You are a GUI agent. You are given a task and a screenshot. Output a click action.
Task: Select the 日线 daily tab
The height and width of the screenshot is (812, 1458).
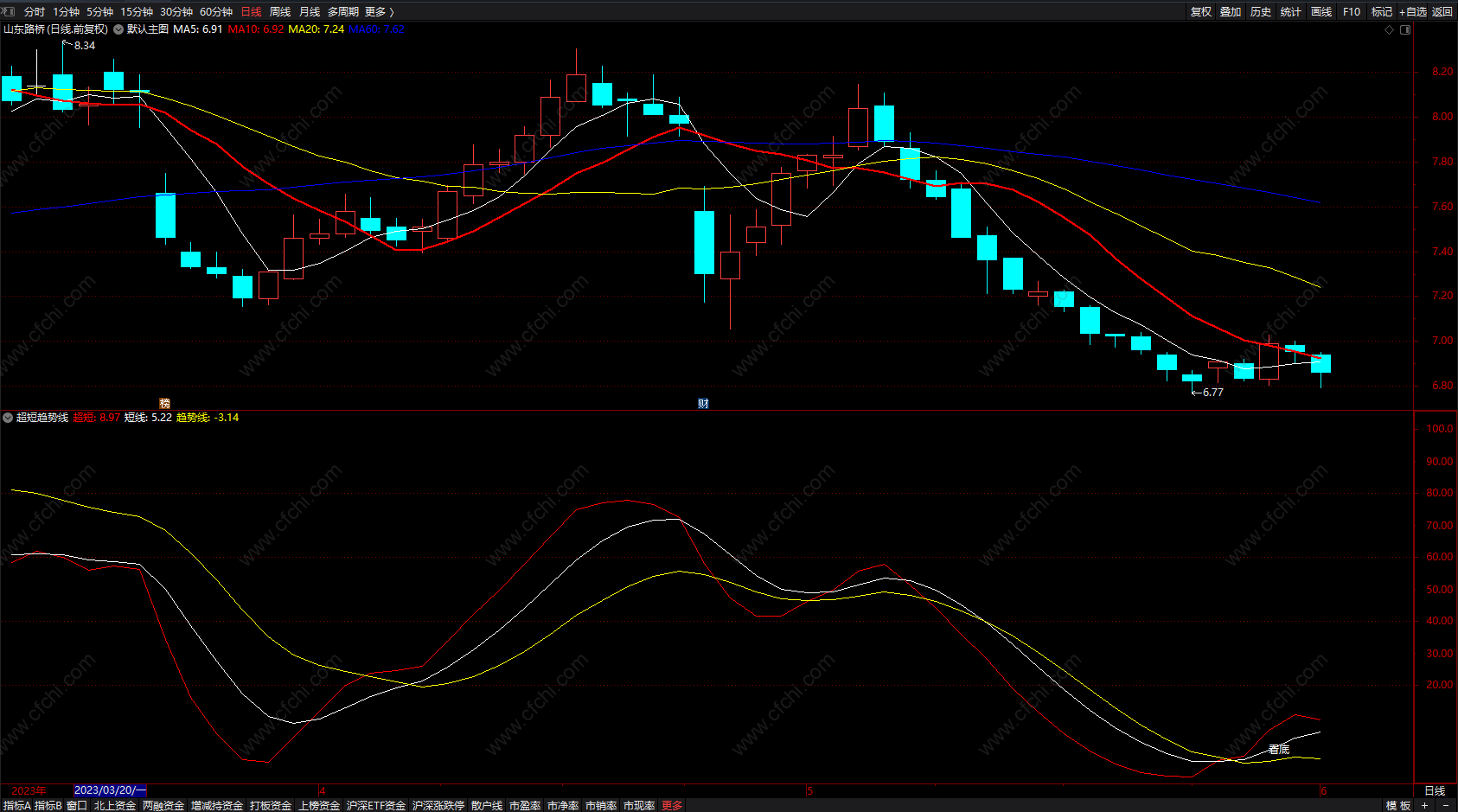pyautogui.click(x=251, y=12)
